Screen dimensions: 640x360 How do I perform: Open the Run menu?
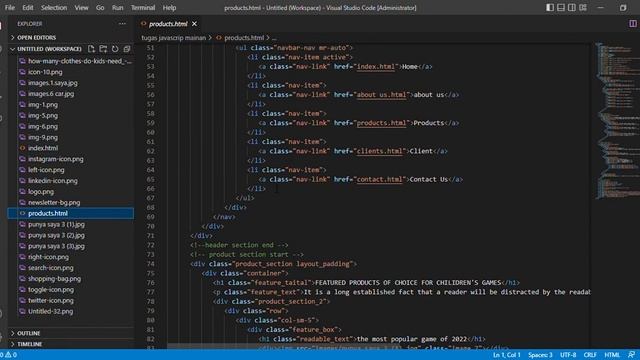pos(118,8)
